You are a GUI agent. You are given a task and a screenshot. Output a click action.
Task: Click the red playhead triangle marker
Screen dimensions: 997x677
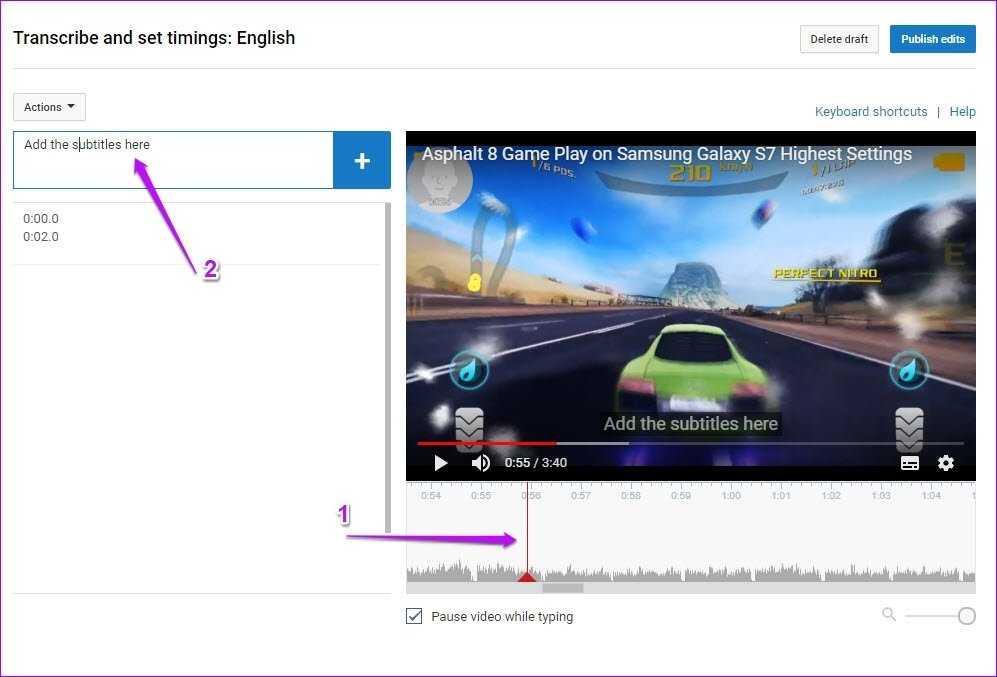pyautogui.click(x=527, y=576)
